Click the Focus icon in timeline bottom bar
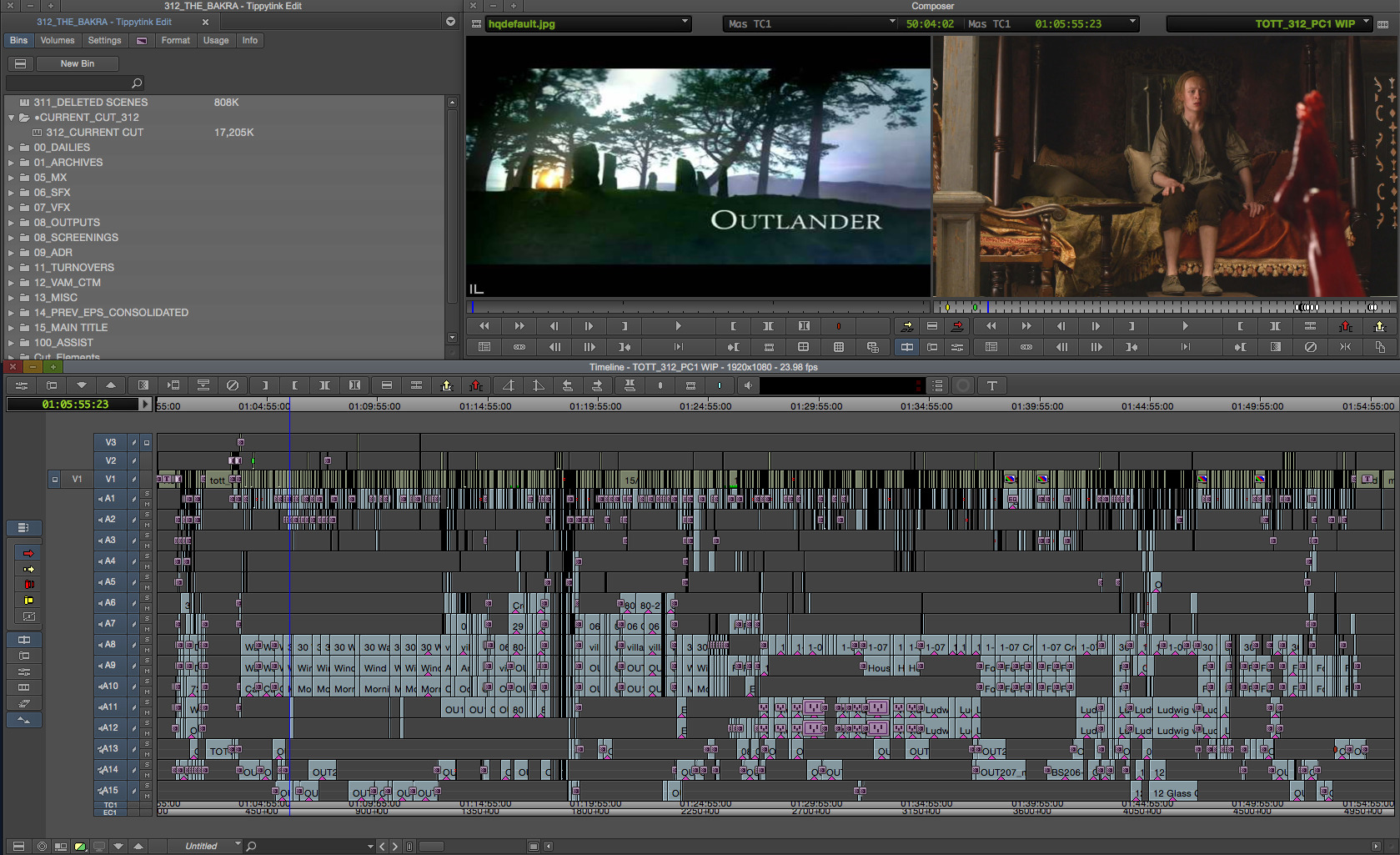This screenshot has height=855, width=1400. tap(42, 846)
